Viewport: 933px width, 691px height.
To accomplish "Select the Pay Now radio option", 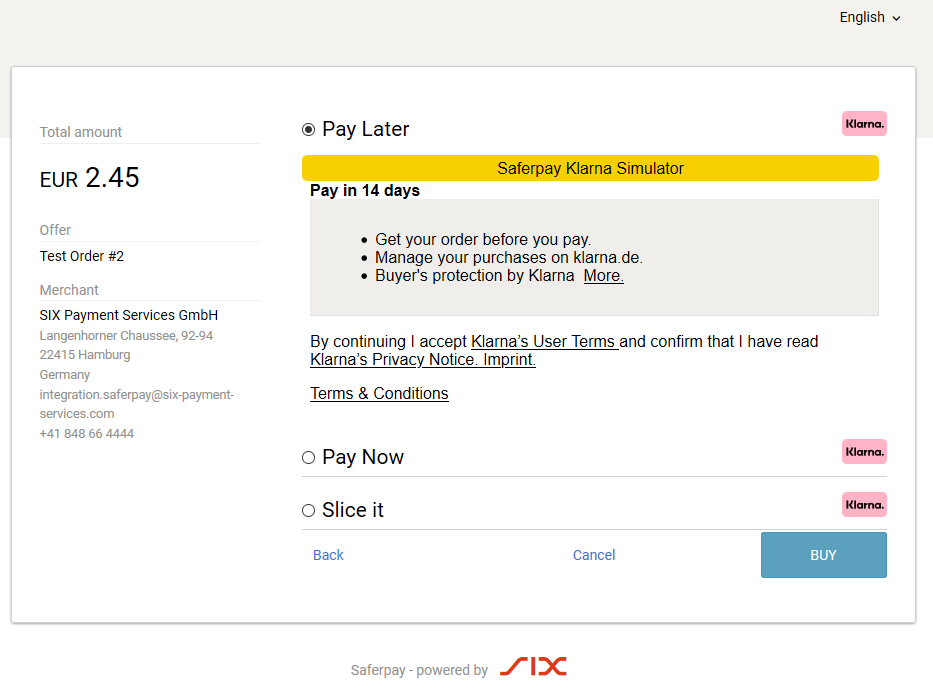I will click(308, 457).
